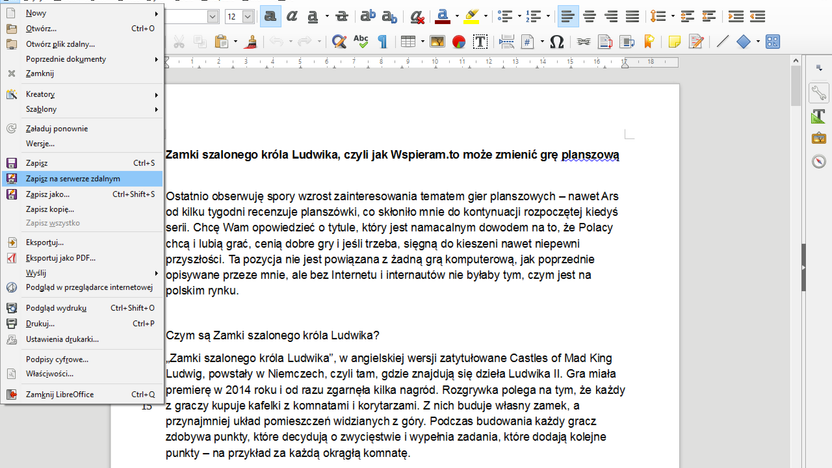
Task: Insert special character Omega
Action: click(557, 41)
